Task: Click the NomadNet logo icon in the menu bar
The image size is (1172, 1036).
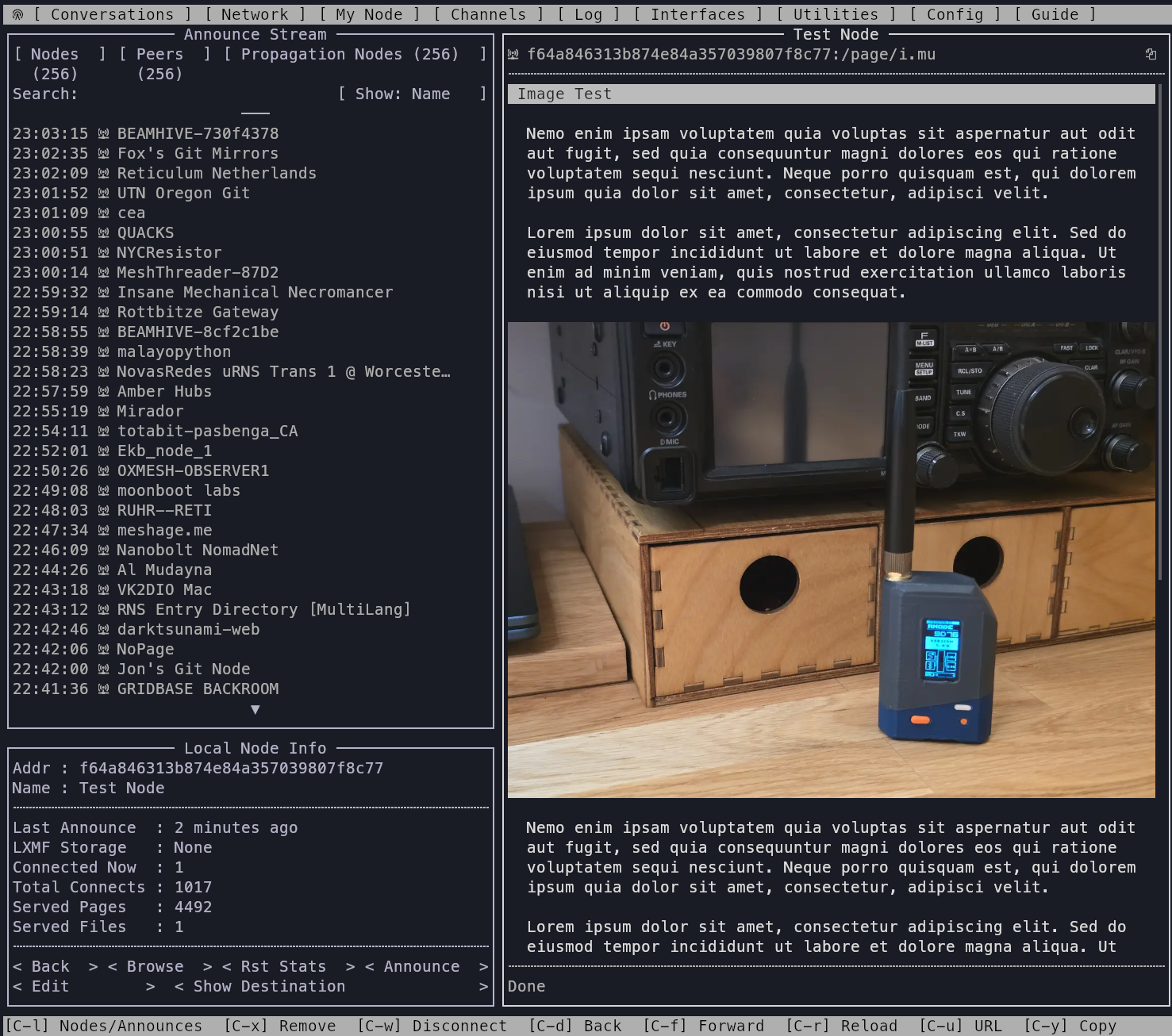Action: pyautogui.click(x=17, y=14)
